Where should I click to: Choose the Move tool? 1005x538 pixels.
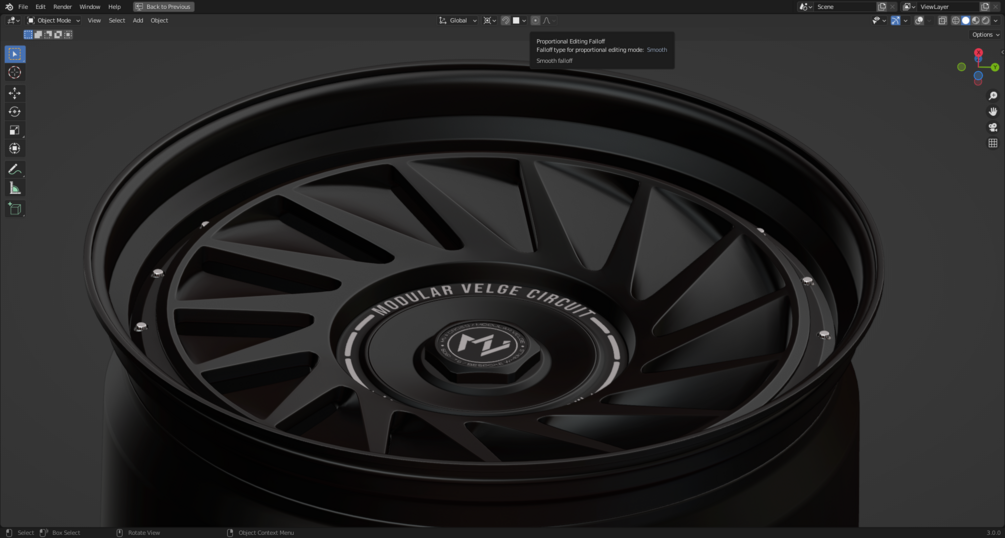pos(15,93)
